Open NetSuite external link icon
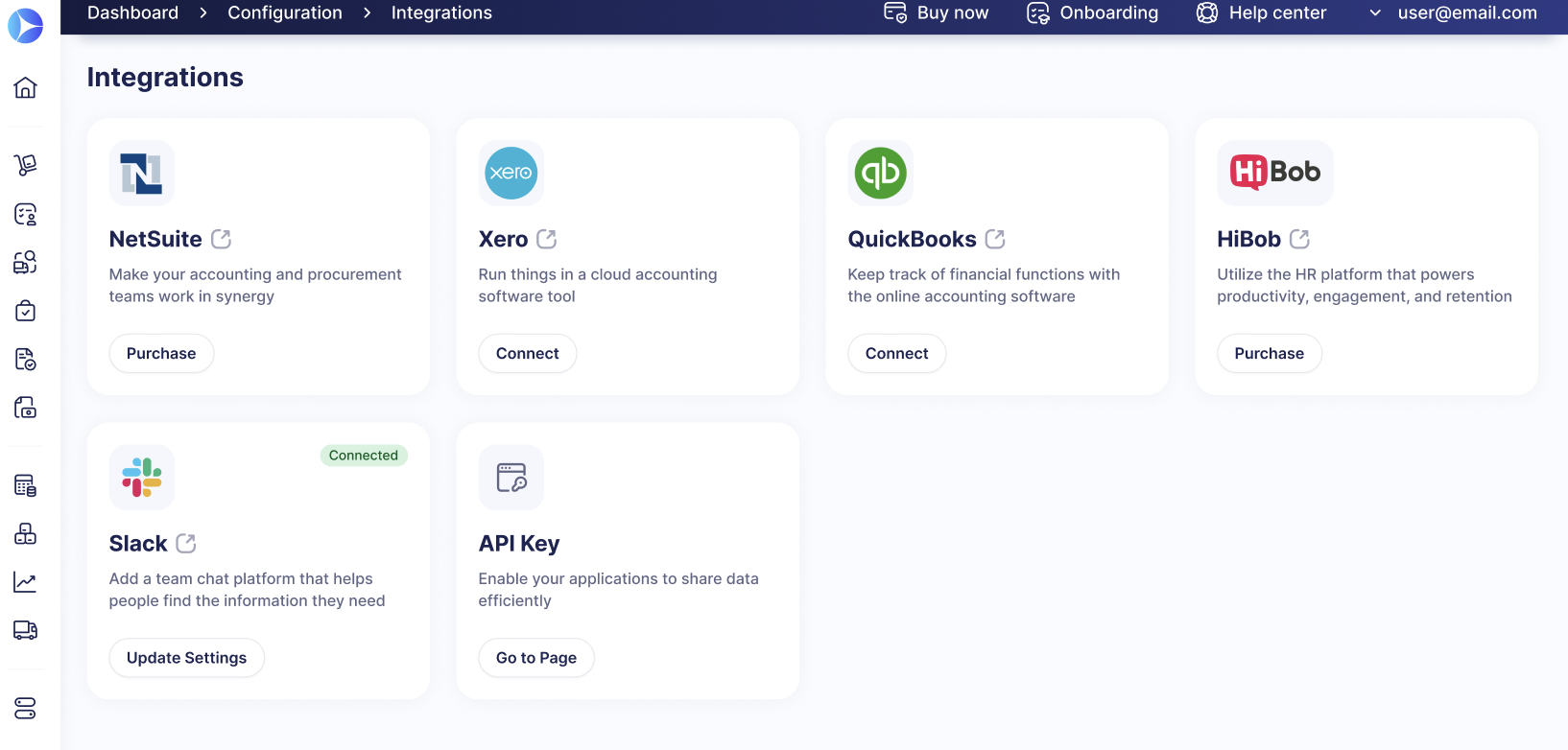Viewport: 1568px width, 750px height. click(222, 239)
